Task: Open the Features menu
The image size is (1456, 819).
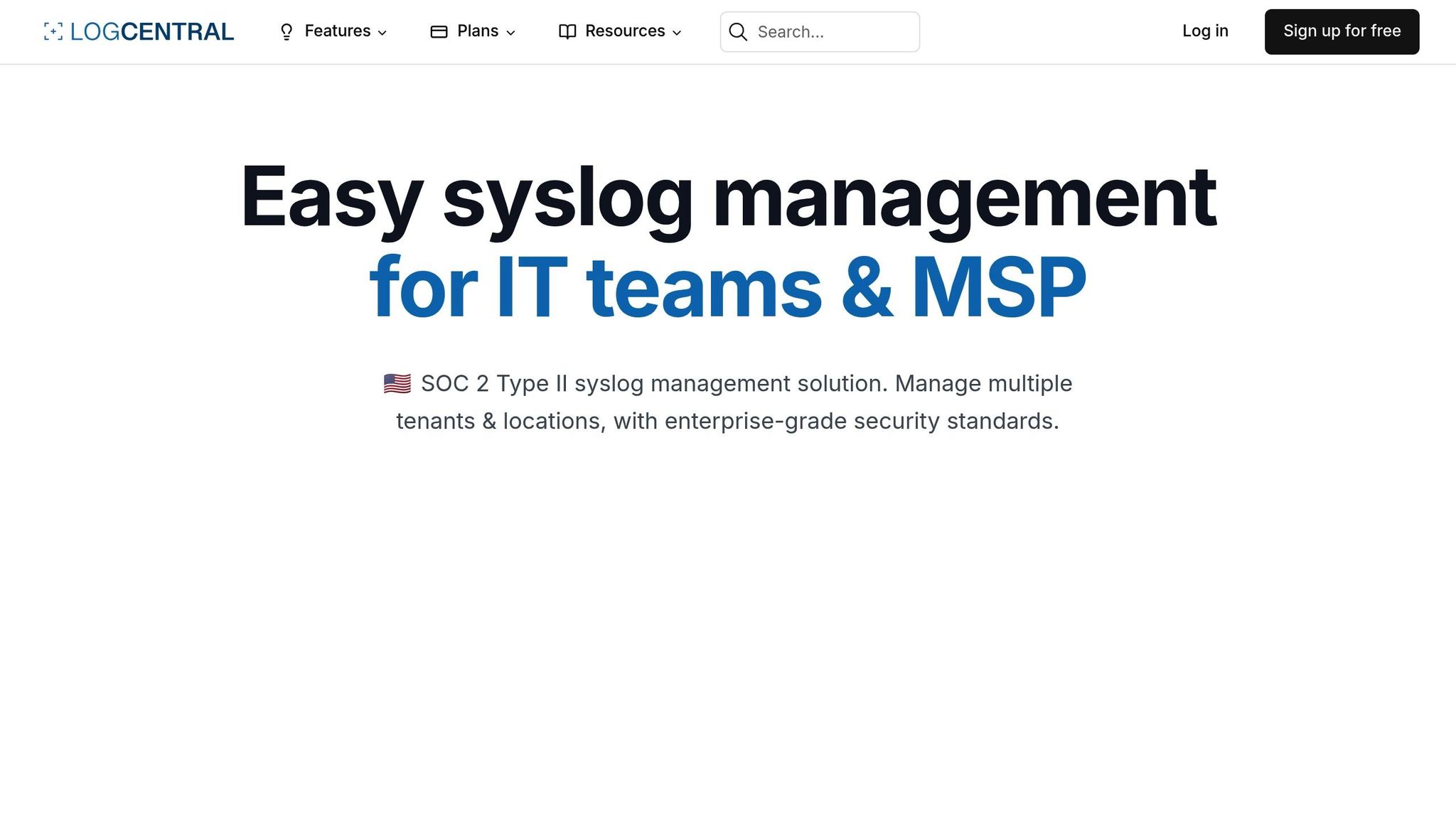Action: [338, 31]
